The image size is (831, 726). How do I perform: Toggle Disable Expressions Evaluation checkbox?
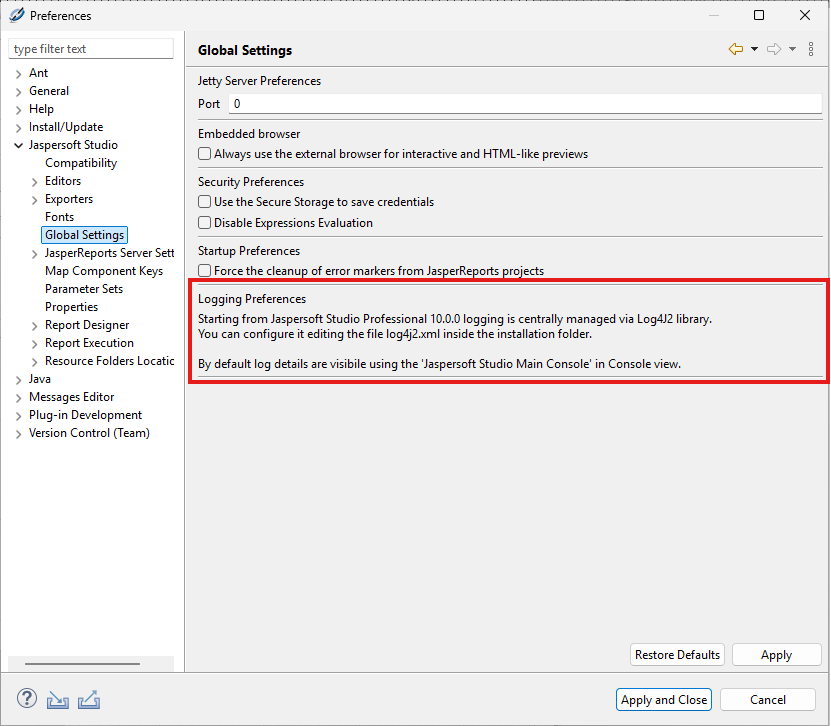tap(205, 223)
